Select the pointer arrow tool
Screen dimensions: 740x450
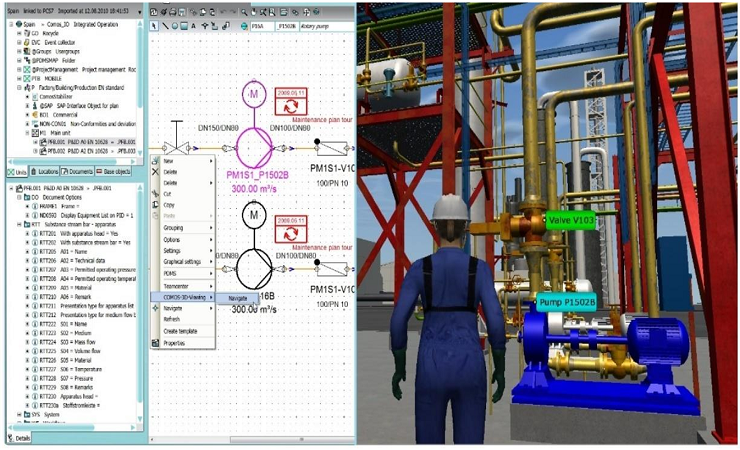click(154, 26)
